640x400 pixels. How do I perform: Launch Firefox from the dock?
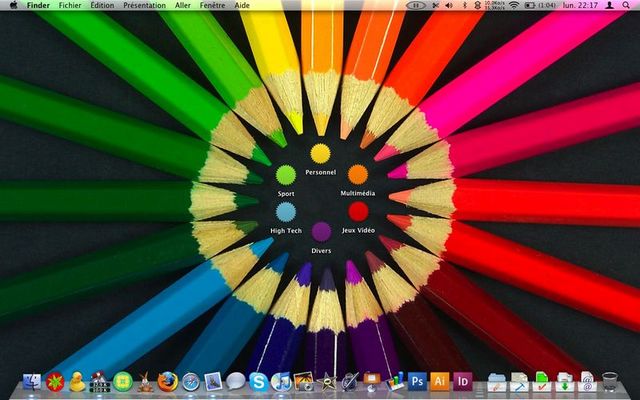(168, 382)
